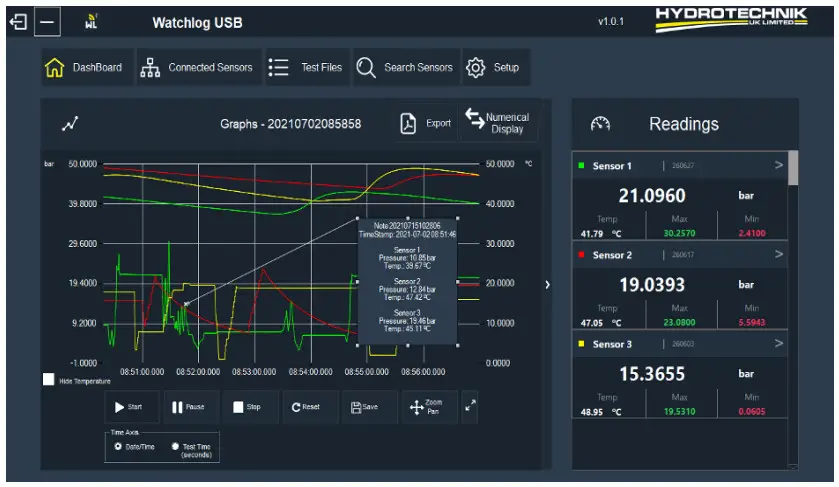The height and width of the screenshot is (487, 839).
Task: Click the green Sensor 1 color indicator
Action: [581, 165]
